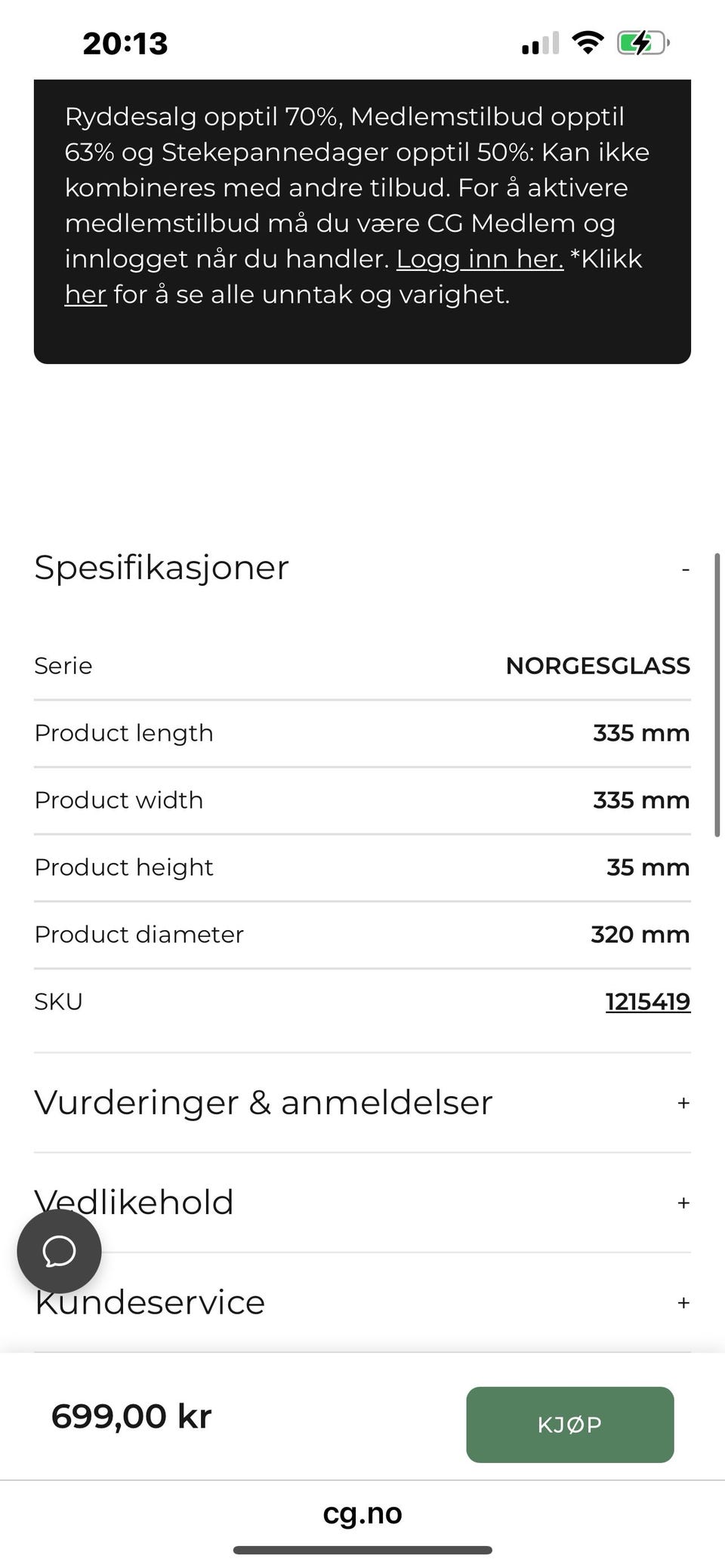This screenshot has height=1568, width=725.
Task: Open SKU number 1215419 link
Action: click(x=647, y=1002)
